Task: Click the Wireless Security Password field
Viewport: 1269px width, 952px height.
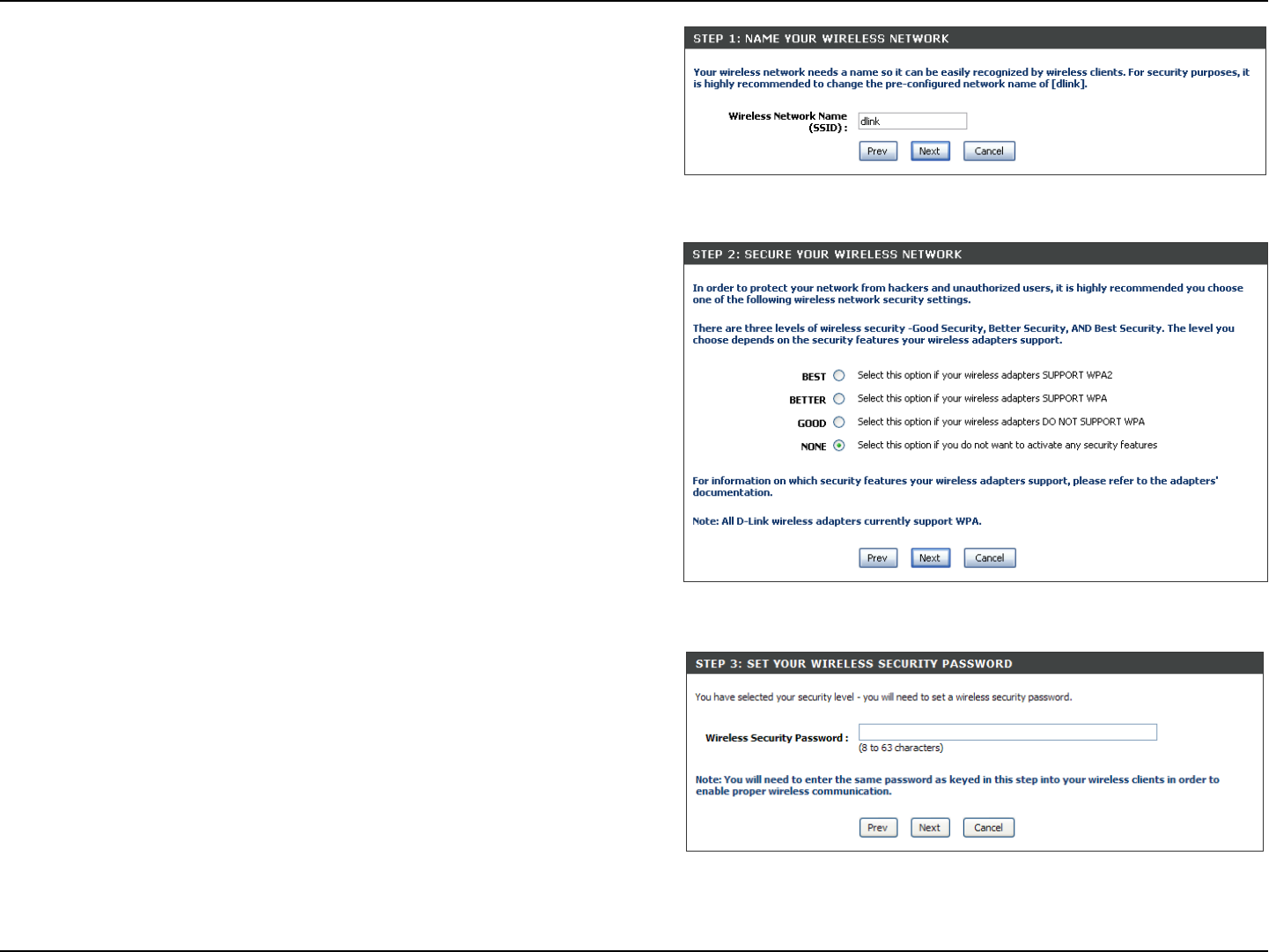Action: tap(1007, 732)
